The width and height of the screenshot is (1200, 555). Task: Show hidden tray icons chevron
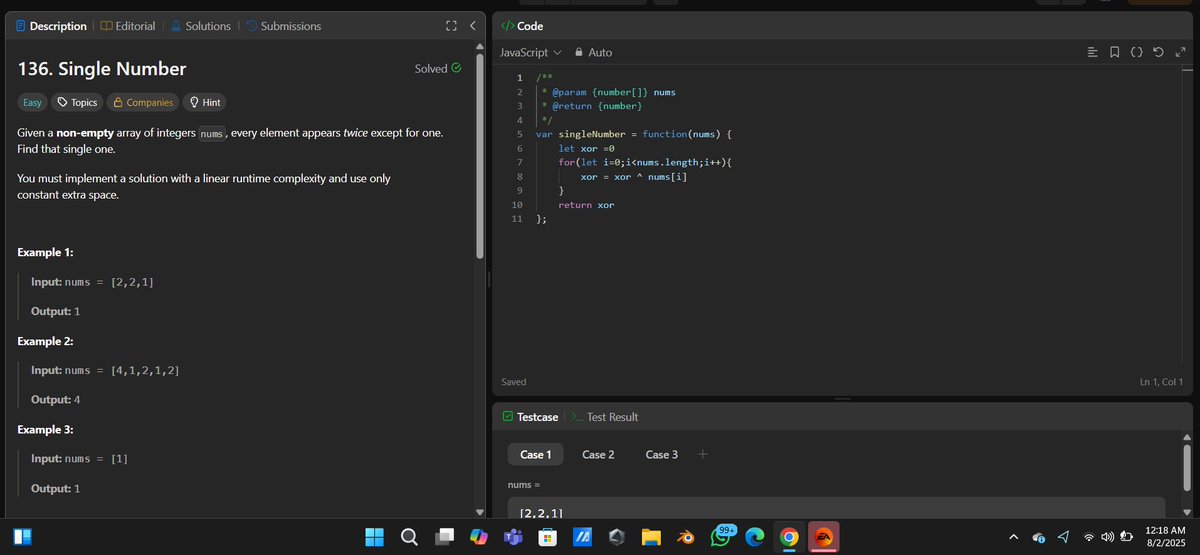coord(1014,537)
